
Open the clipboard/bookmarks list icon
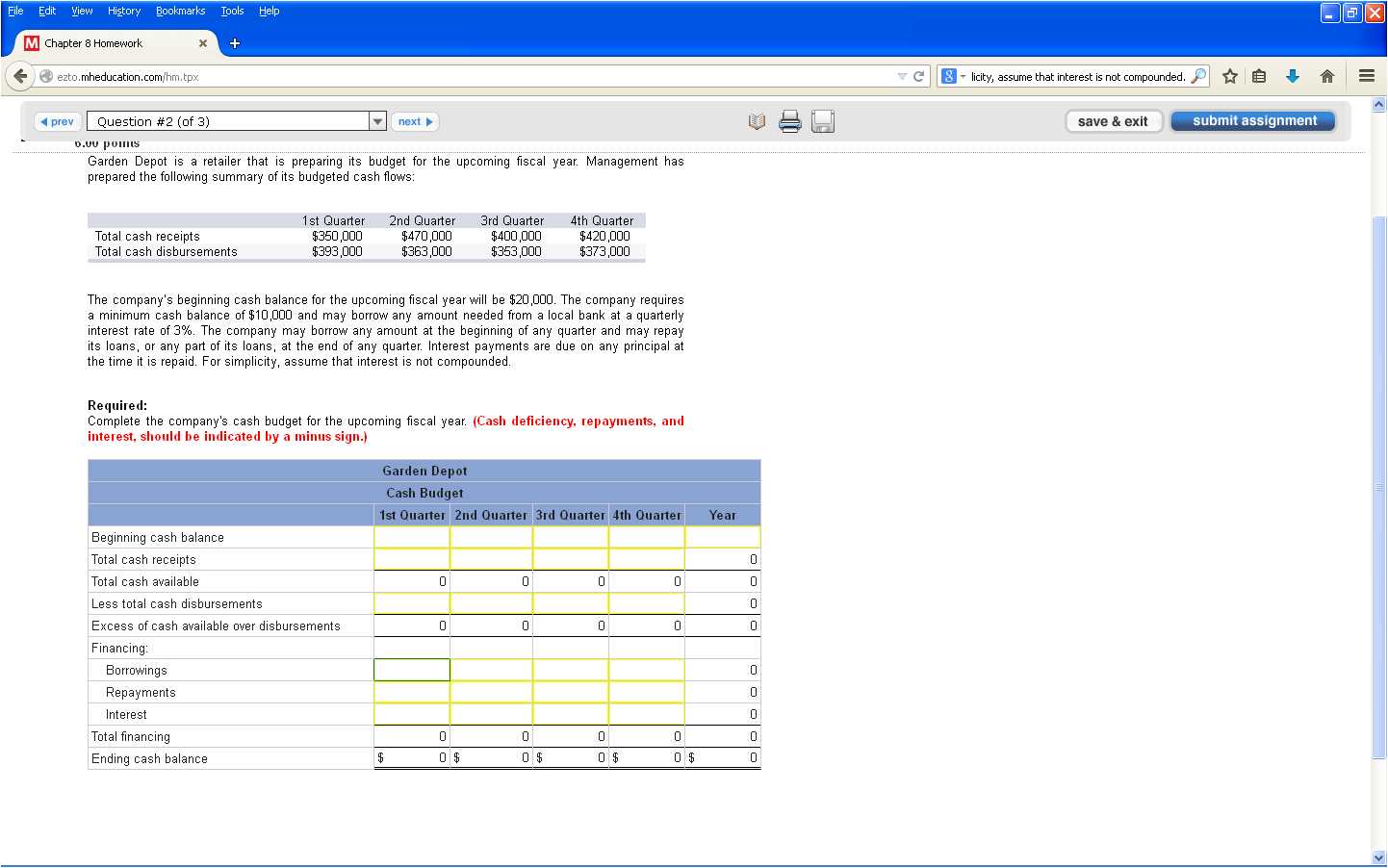click(x=1260, y=75)
